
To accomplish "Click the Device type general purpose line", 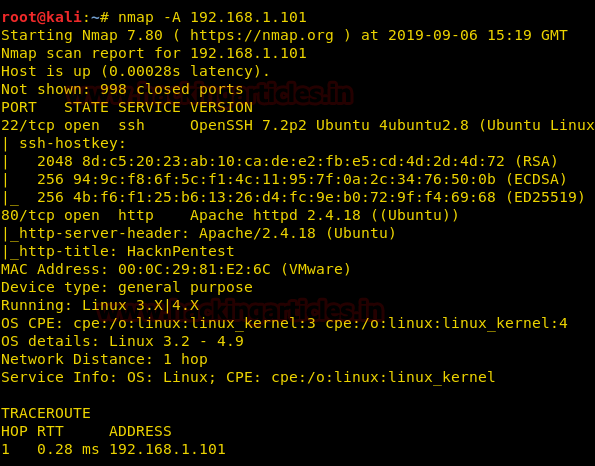I will point(127,287).
